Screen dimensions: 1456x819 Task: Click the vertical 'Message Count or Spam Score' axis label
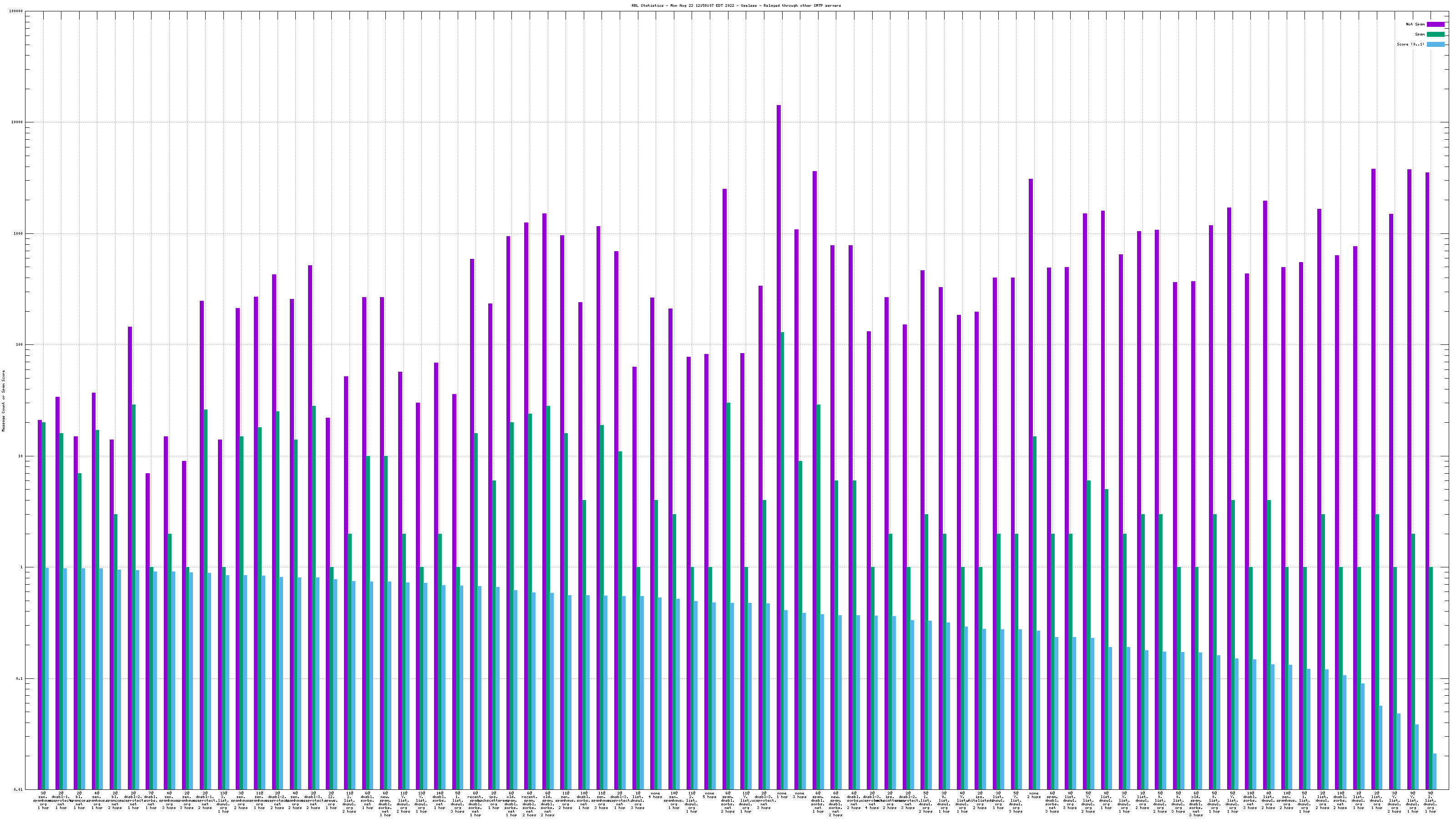click(x=3, y=401)
